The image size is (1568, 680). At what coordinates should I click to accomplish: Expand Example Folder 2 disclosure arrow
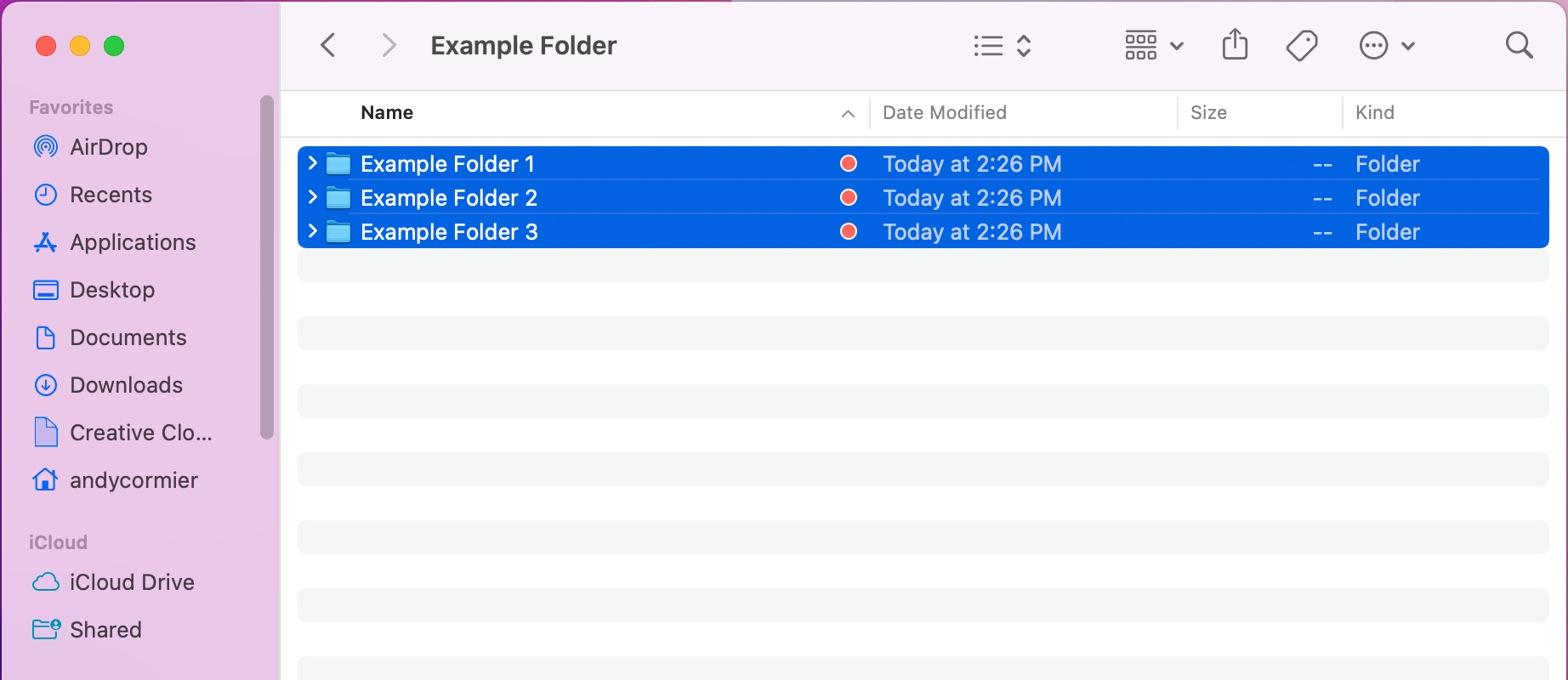point(312,197)
